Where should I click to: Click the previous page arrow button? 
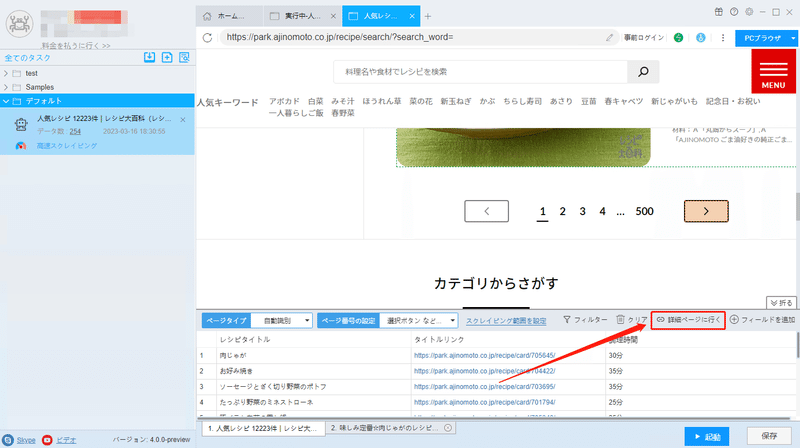point(486,211)
